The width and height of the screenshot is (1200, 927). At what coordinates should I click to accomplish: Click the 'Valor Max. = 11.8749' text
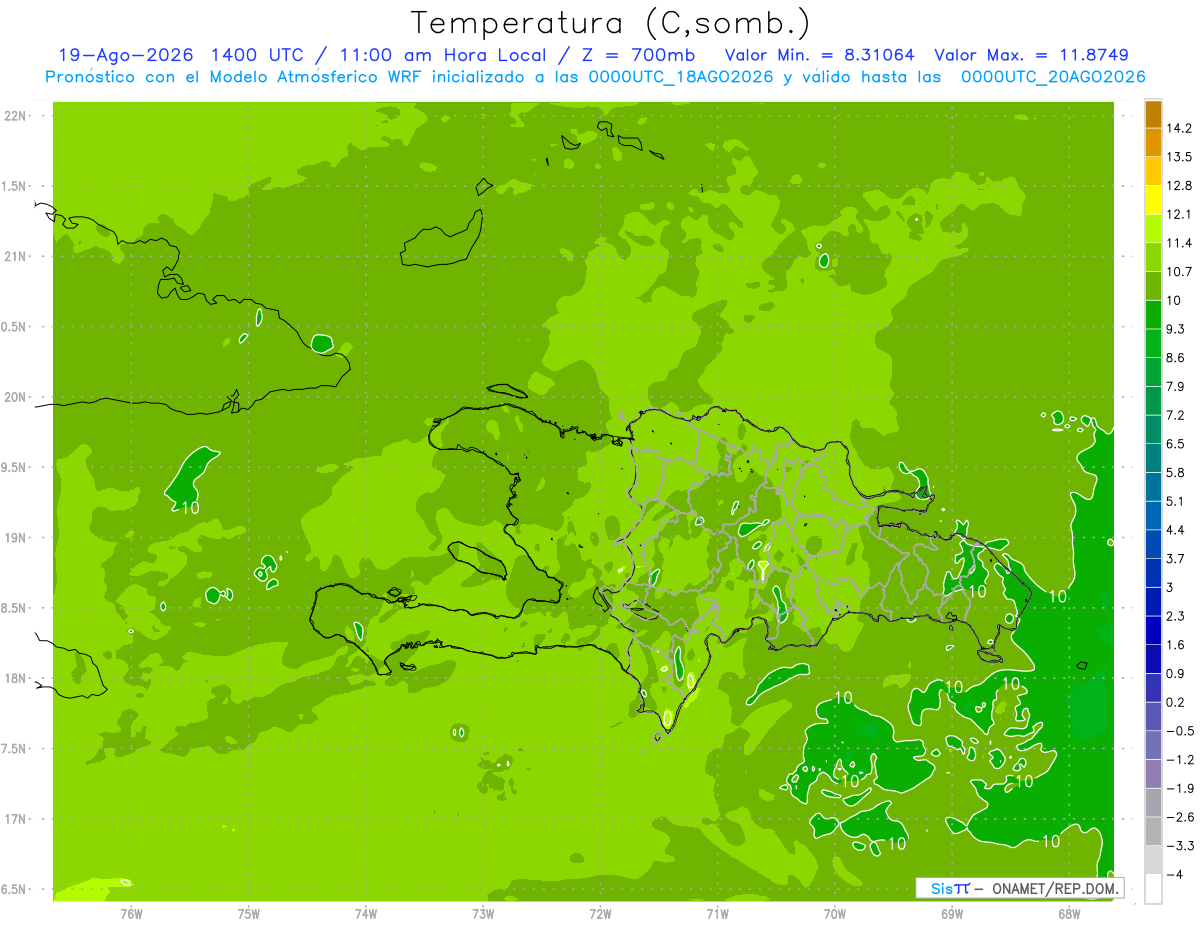pos(1031,55)
